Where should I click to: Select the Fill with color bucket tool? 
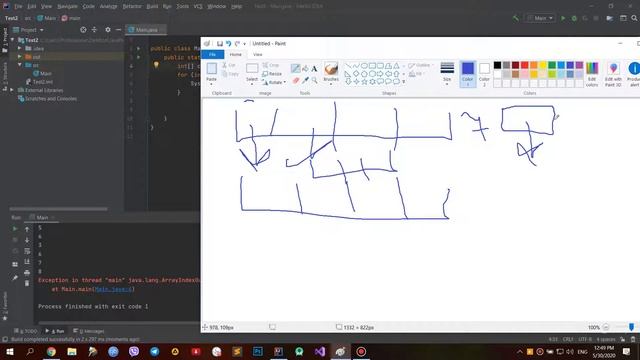coord(305,69)
